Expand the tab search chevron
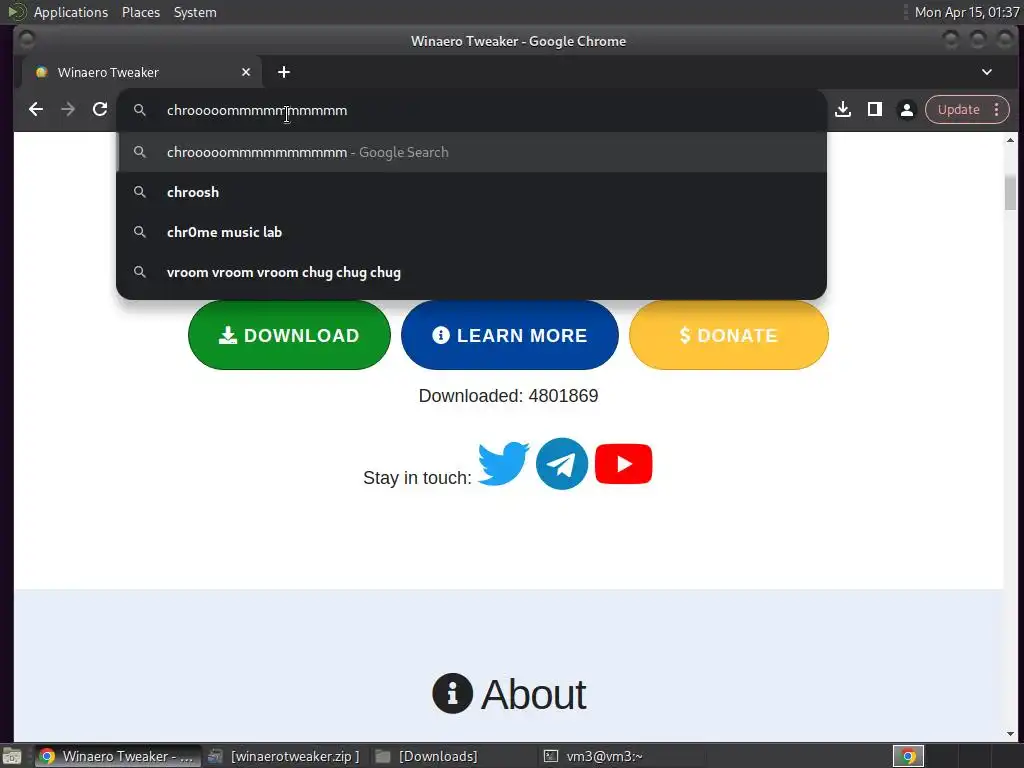 coord(987,72)
